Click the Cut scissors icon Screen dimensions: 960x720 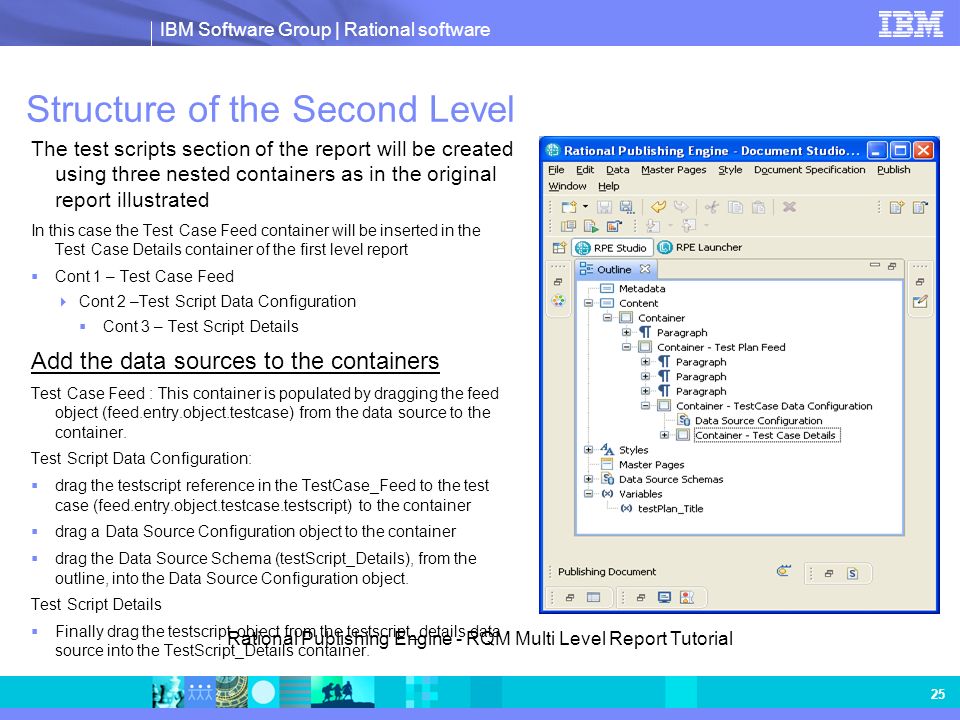711,208
